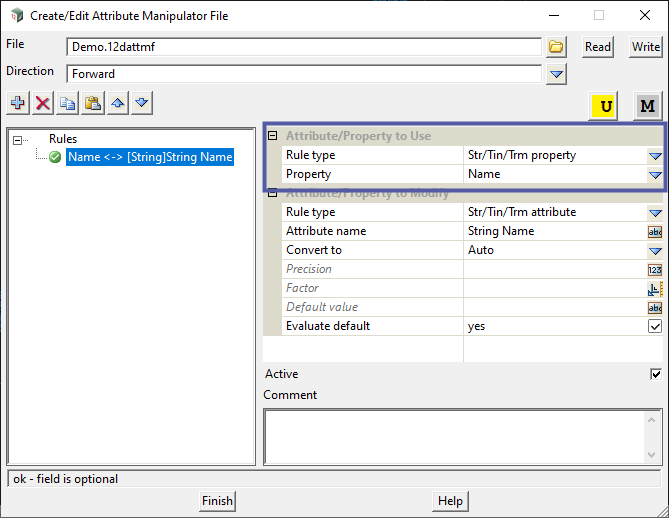Click the add rule plus icon
Image resolution: width=669 pixels, height=518 pixels.
pyautogui.click(x=18, y=103)
